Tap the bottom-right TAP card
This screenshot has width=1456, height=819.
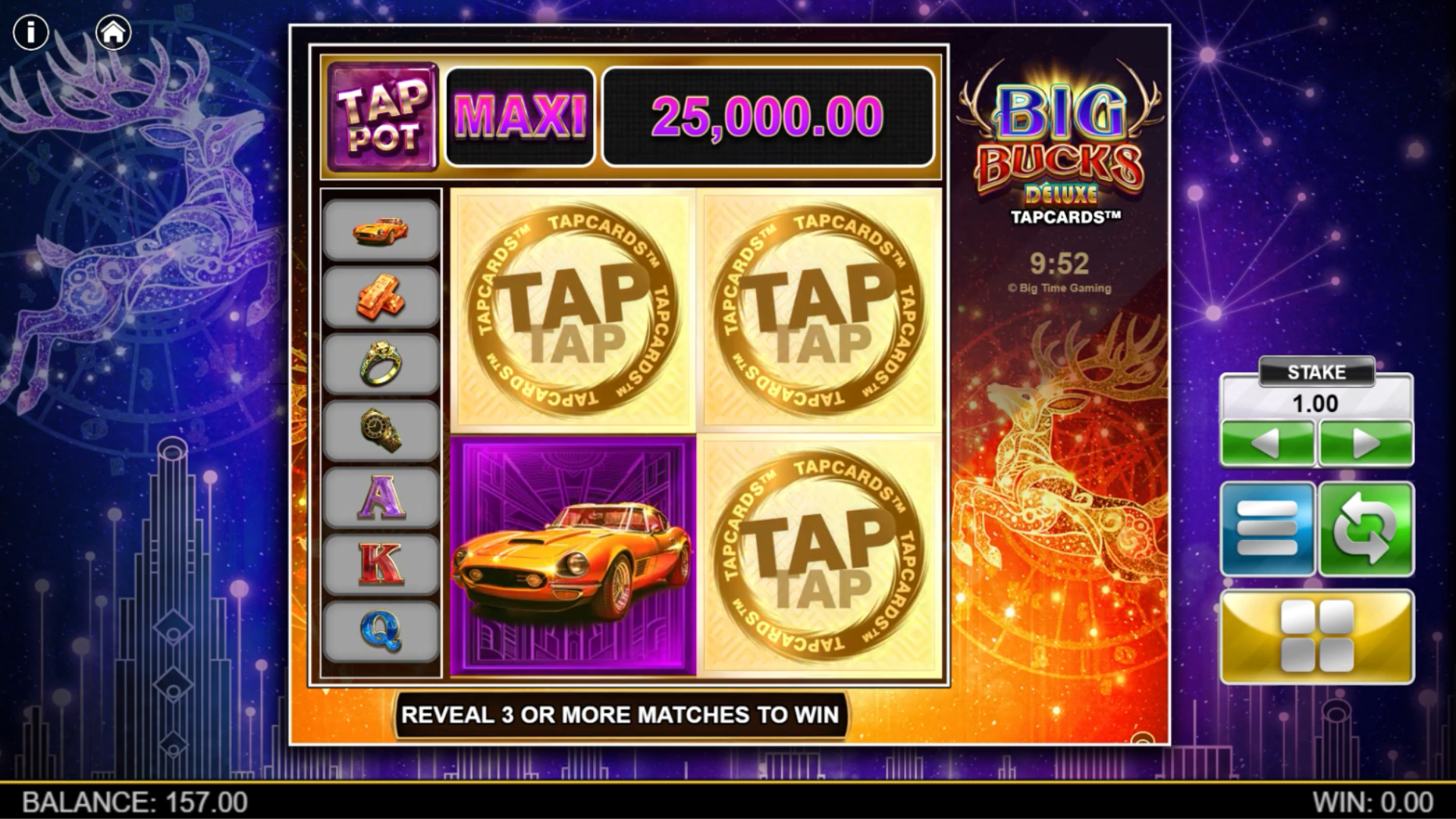point(819,557)
